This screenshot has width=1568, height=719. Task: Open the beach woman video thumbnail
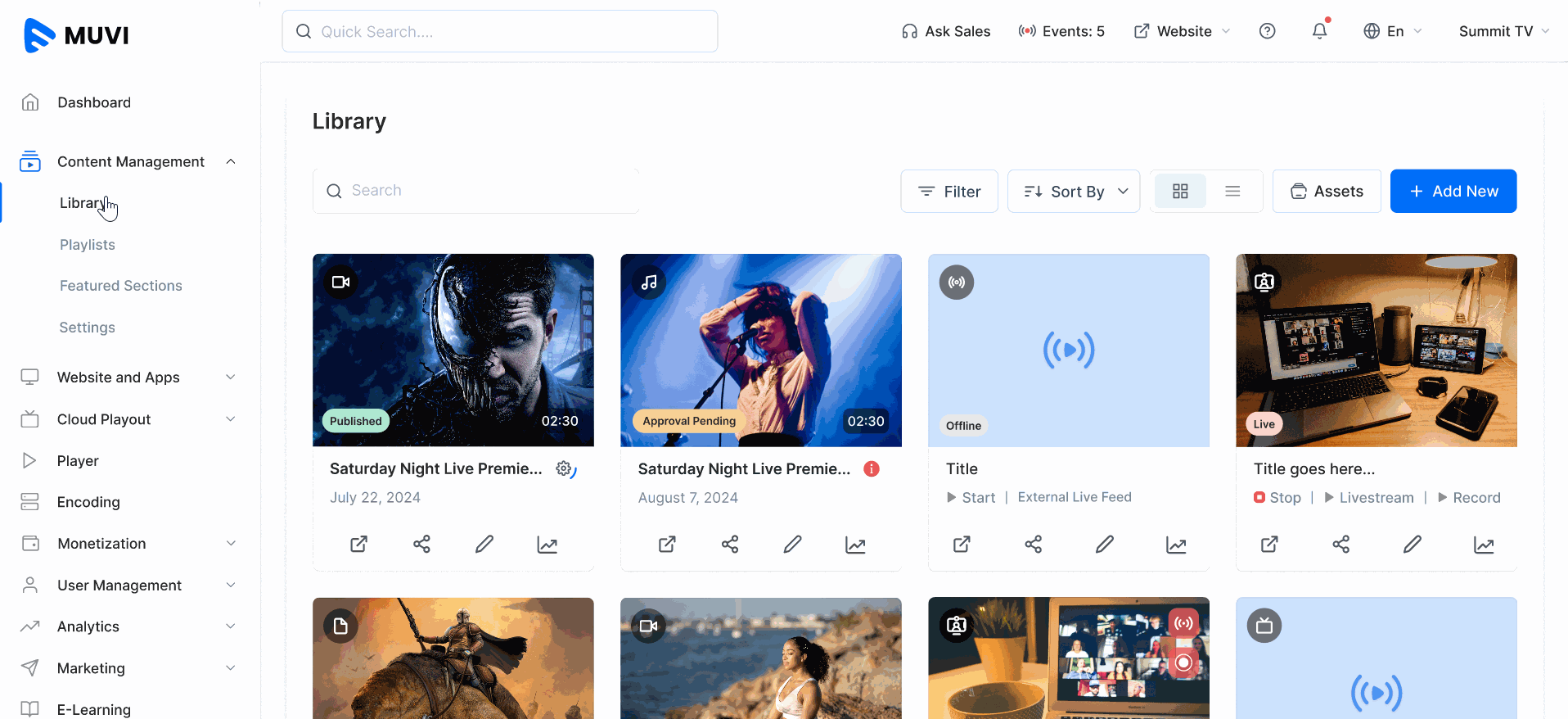click(761, 658)
